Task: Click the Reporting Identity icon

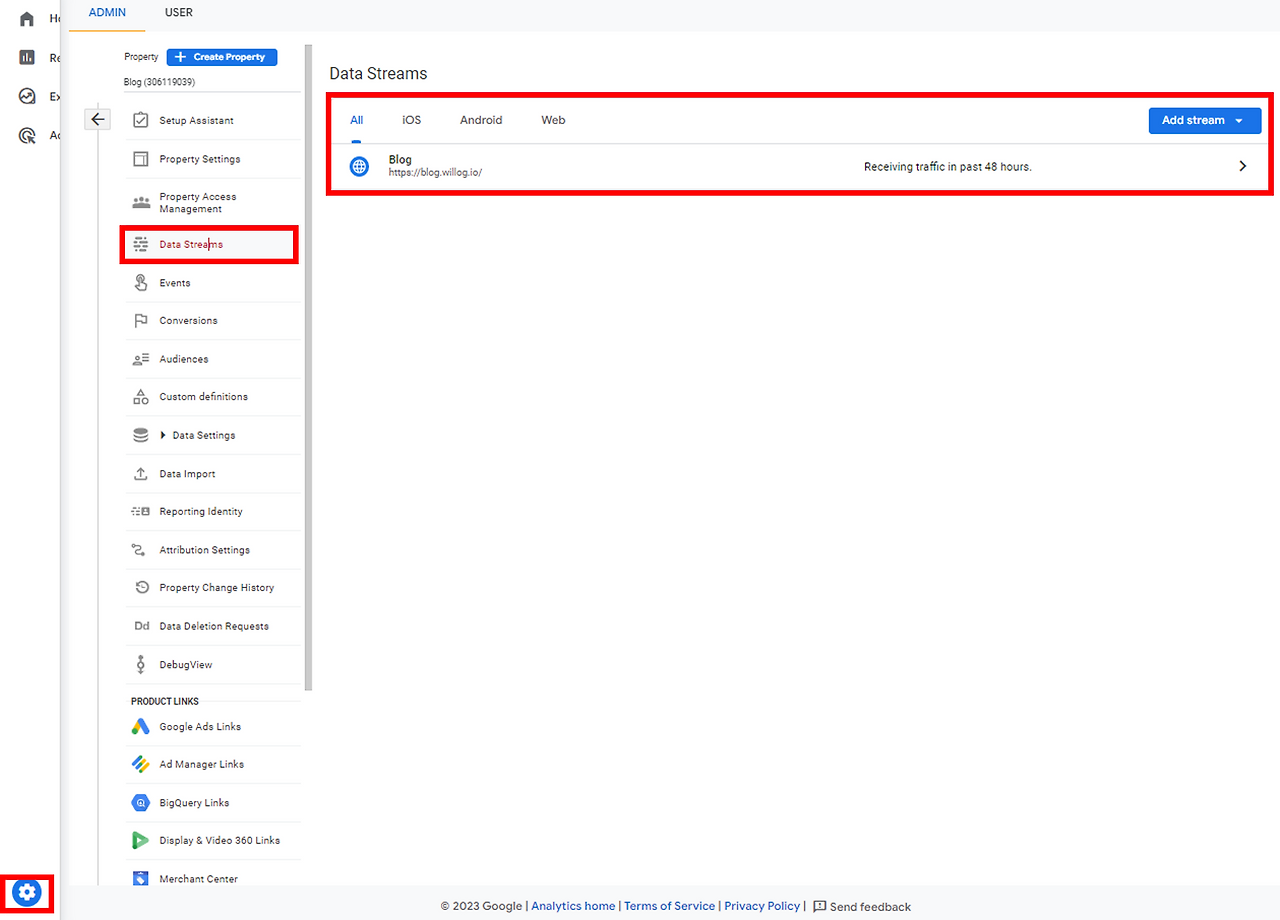Action: click(140, 512)
